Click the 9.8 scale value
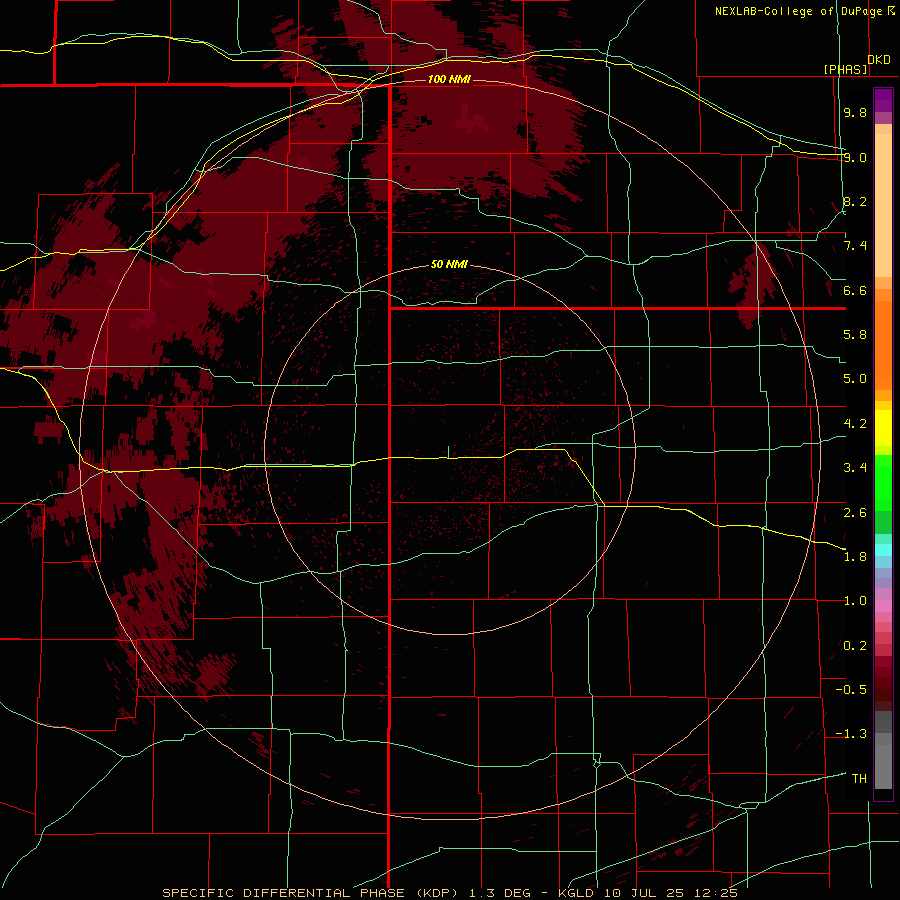Viewport: 900px width, 900px height. click(x=855, y=112)
